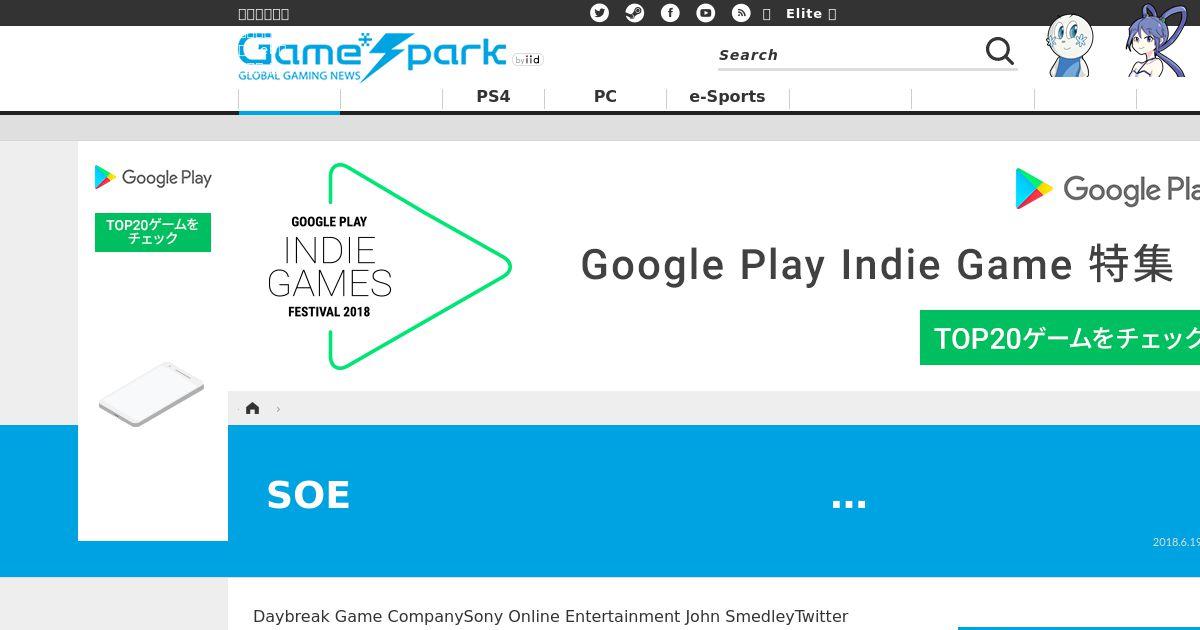Open the Steam icon in top bar
This screenshot has height=630, width=1200.
635,13
